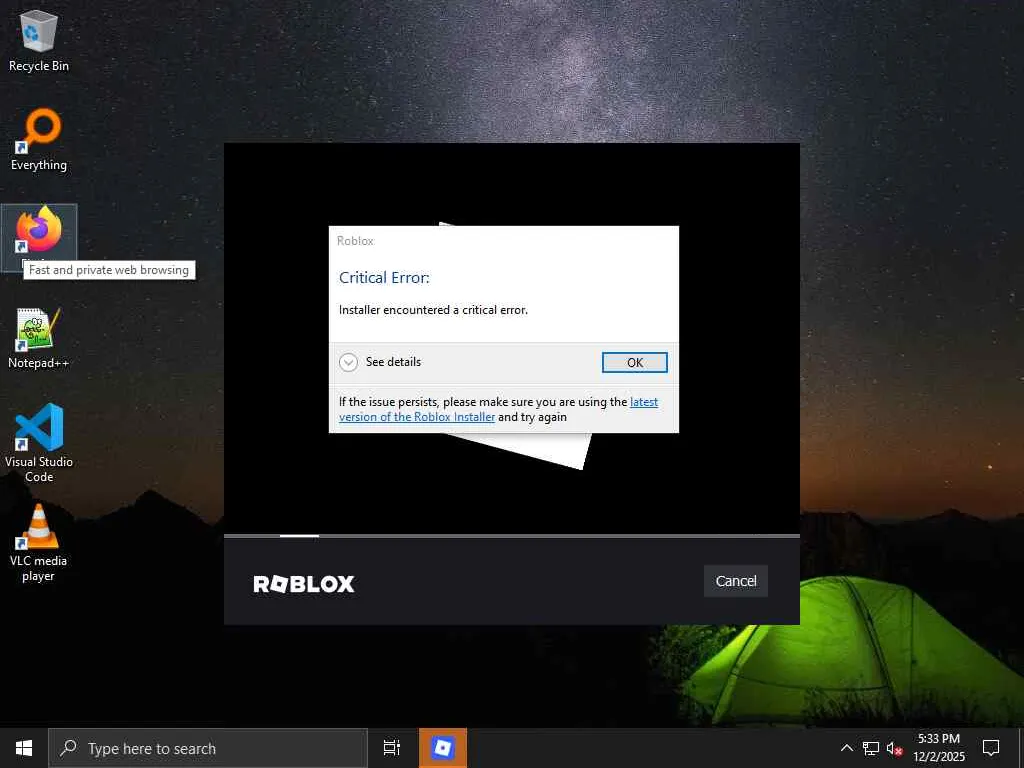This screenshot has width=1024, height=768.
Task: Select the Everything search desktop icon
Action: [39, 139]
